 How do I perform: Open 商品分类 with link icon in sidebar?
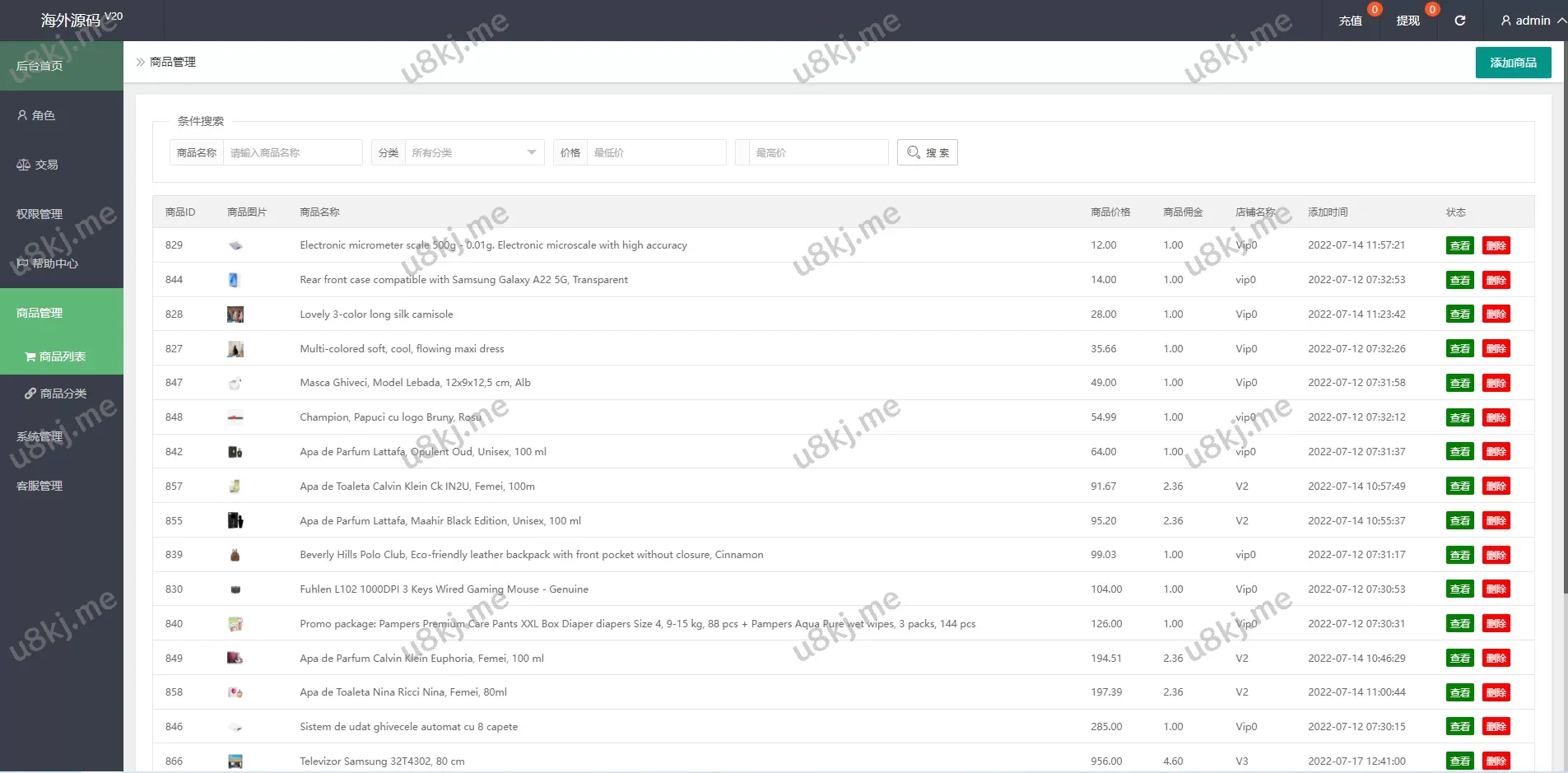tap(62, 393)
